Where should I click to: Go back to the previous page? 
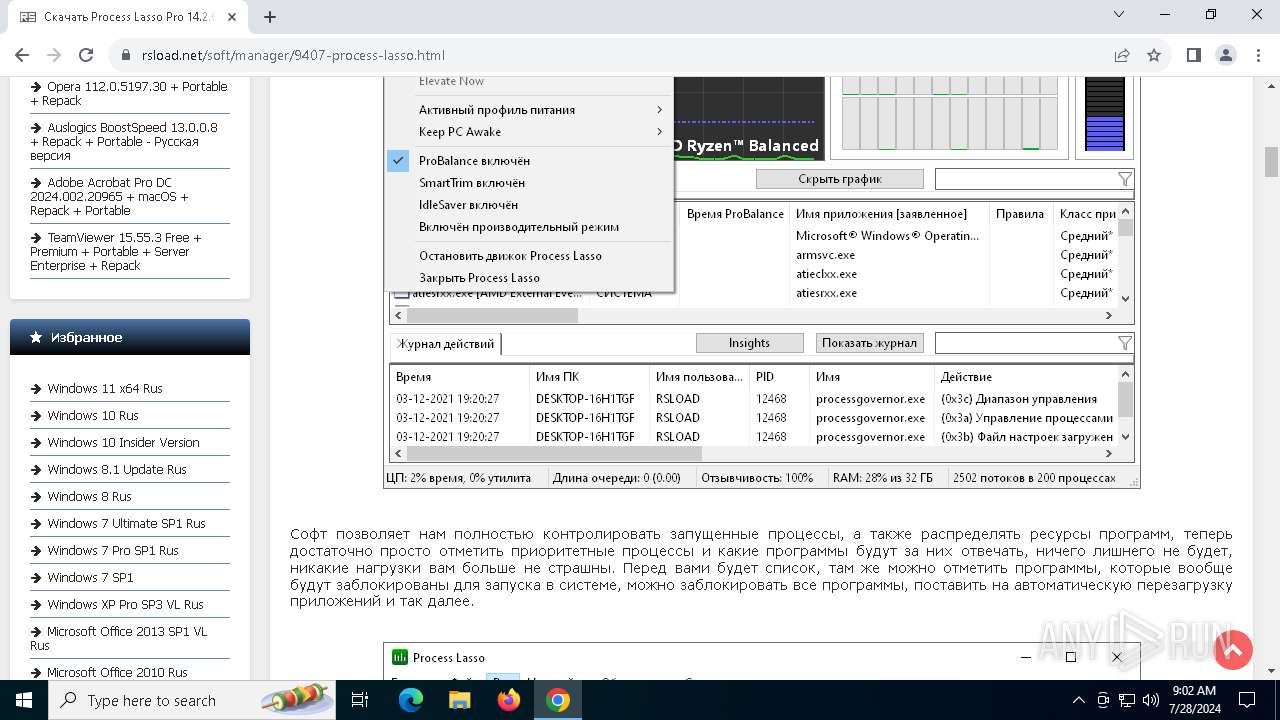22,55
